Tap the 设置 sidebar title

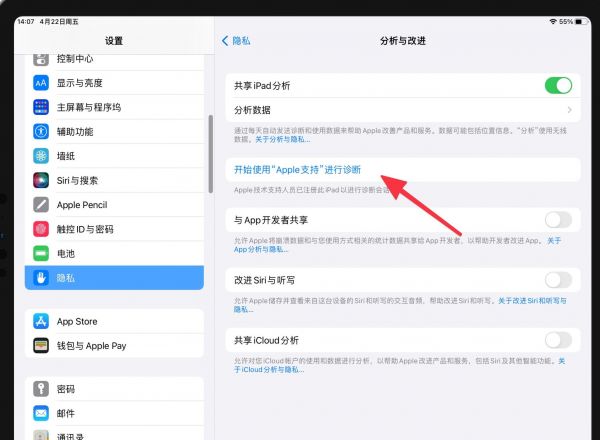point(114,41)
